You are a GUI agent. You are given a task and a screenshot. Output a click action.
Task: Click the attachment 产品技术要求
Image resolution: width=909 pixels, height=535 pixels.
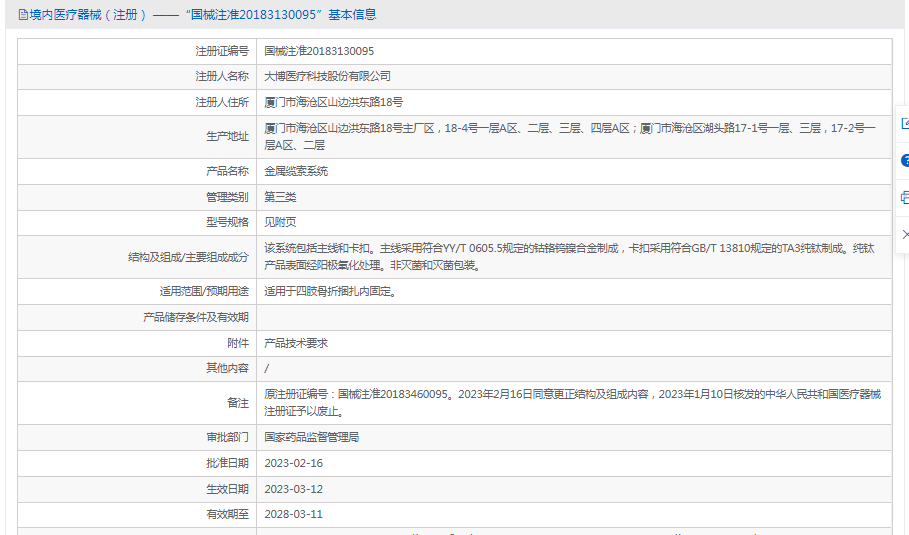point(296,343)
